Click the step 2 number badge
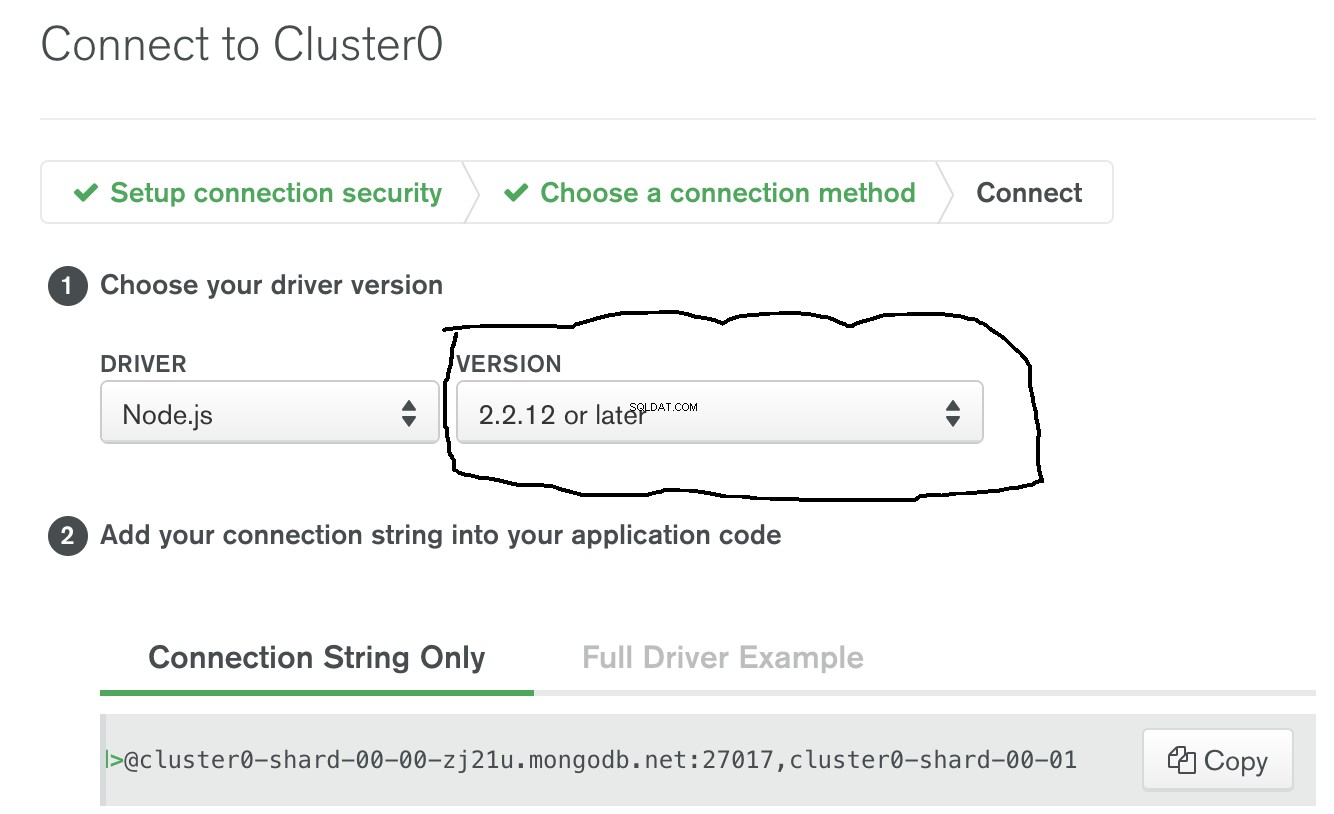 [x=67, y=536]
